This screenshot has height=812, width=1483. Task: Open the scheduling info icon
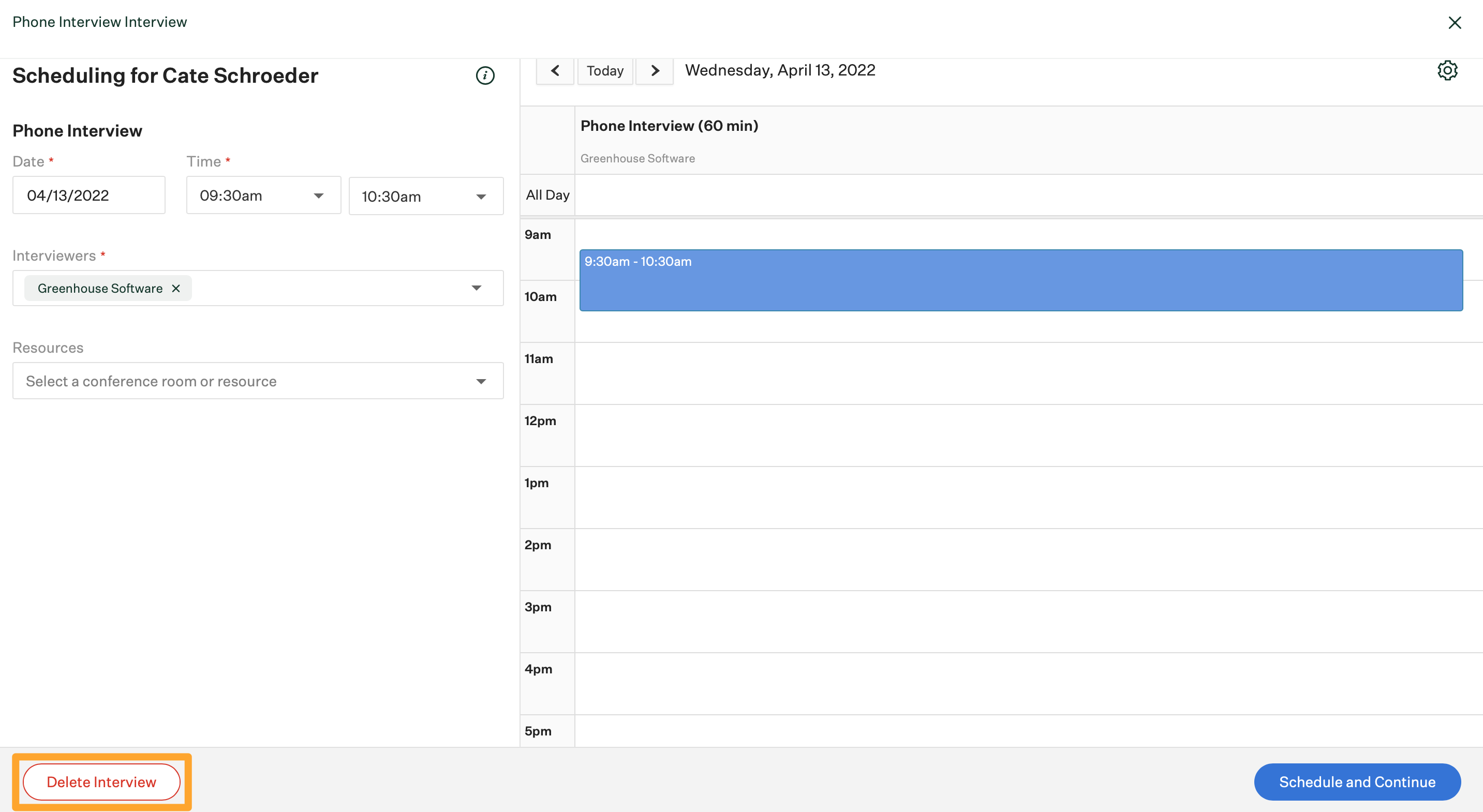(485, 76)
